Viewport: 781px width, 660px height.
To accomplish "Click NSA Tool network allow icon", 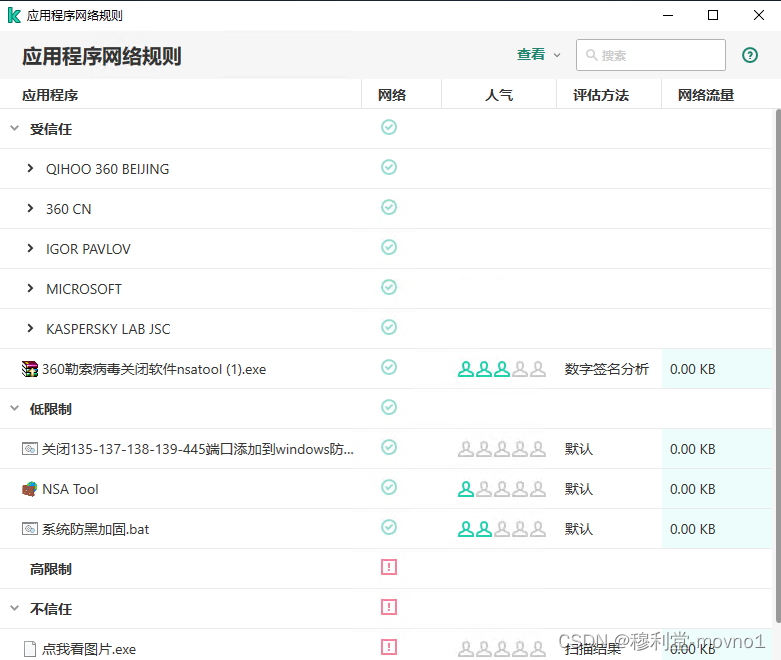I will pos(389,487).
